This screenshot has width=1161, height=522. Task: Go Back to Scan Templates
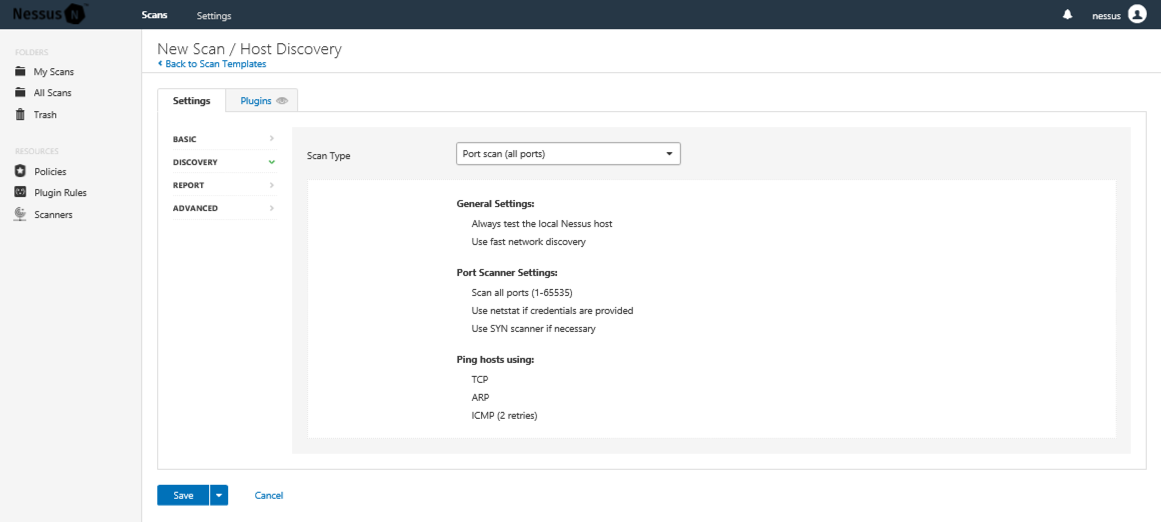click(214, 64)
